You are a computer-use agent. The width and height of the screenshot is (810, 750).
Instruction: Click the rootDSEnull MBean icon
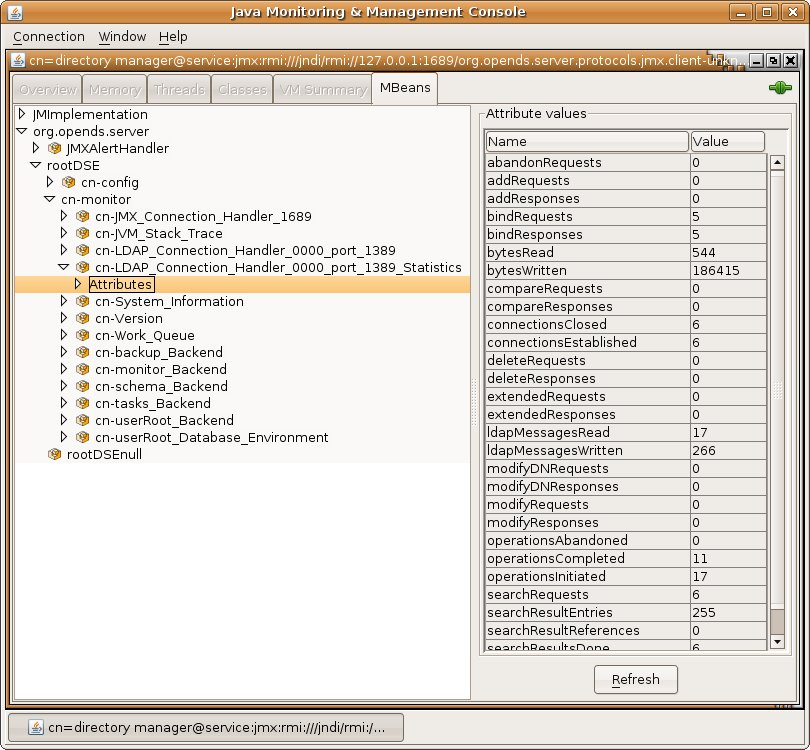(54, 454)
